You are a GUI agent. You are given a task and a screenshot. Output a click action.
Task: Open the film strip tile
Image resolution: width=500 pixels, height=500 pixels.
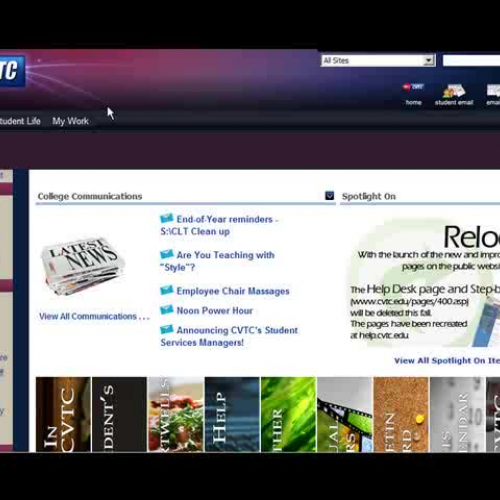(x=345, y=414)
